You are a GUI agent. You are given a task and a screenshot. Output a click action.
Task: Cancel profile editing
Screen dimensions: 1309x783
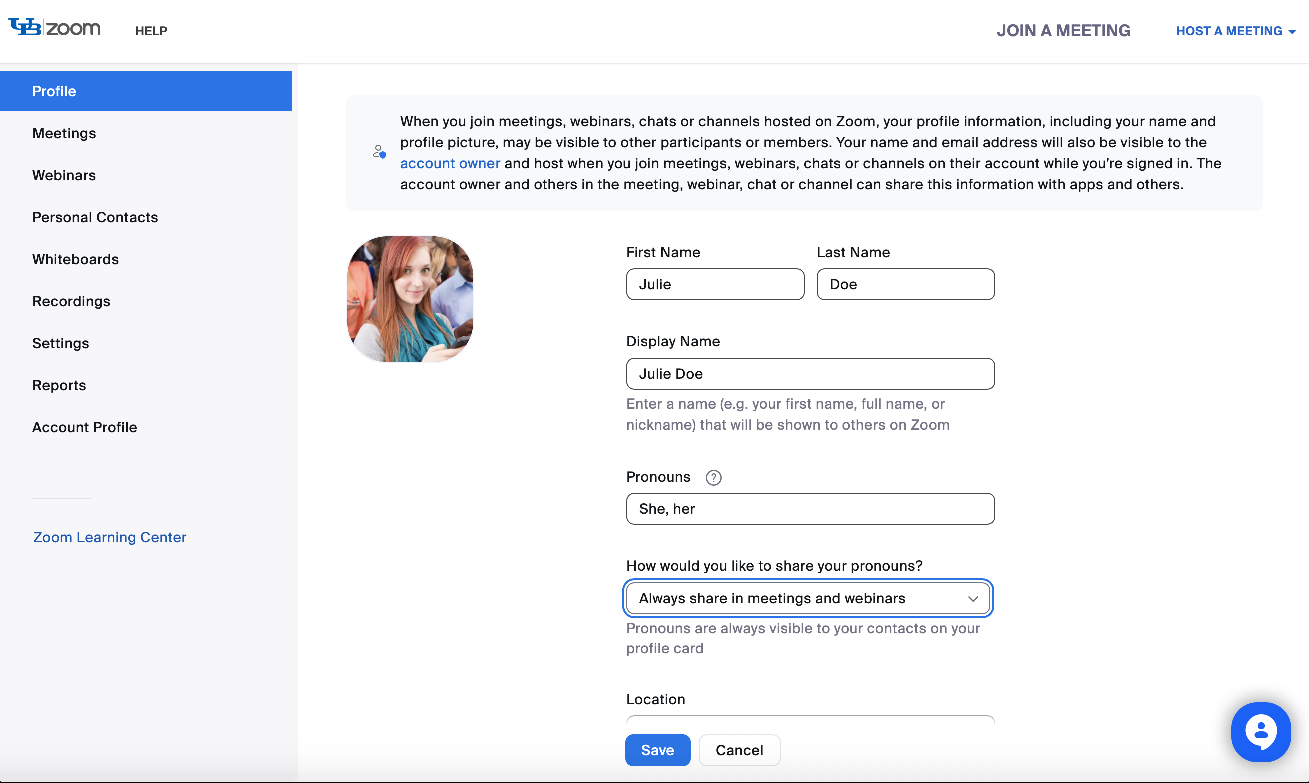tap(739, 750)
